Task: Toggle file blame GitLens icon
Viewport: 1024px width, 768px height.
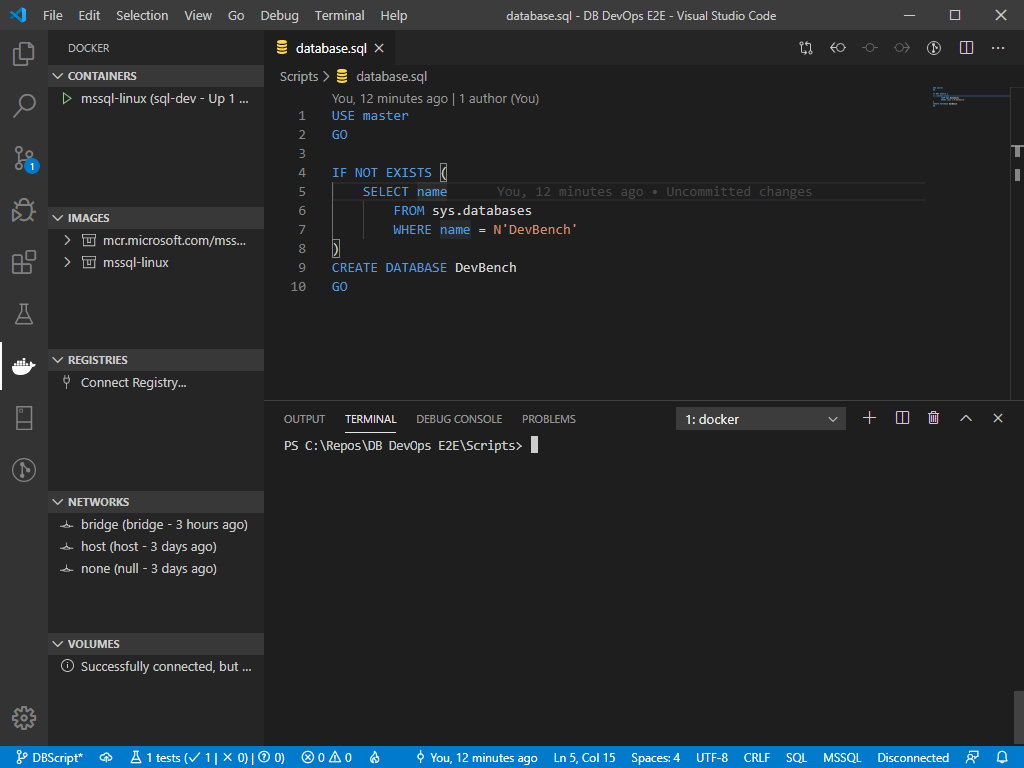Action: point(934,48)
